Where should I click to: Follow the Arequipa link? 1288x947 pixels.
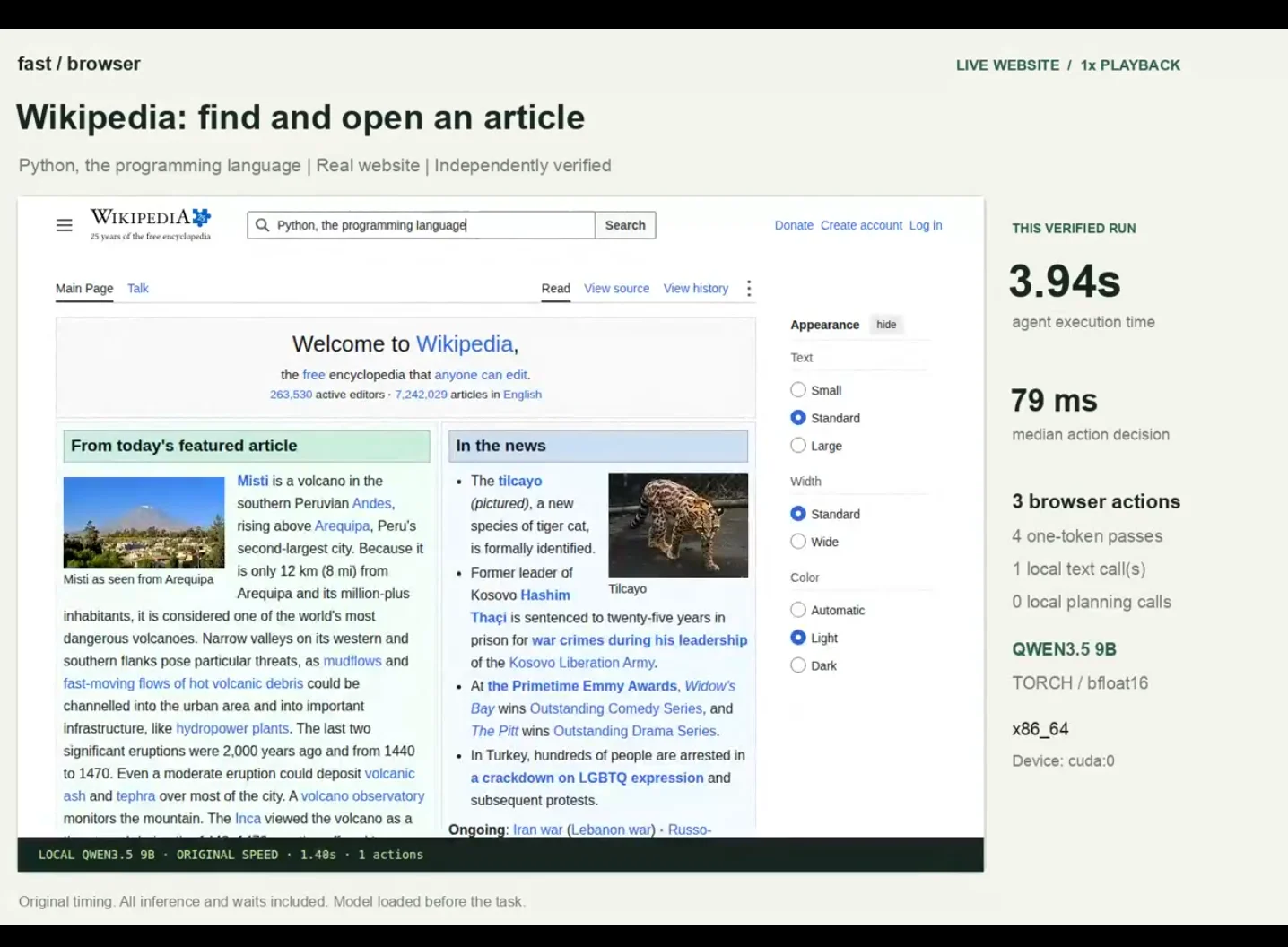pos(343,526)
